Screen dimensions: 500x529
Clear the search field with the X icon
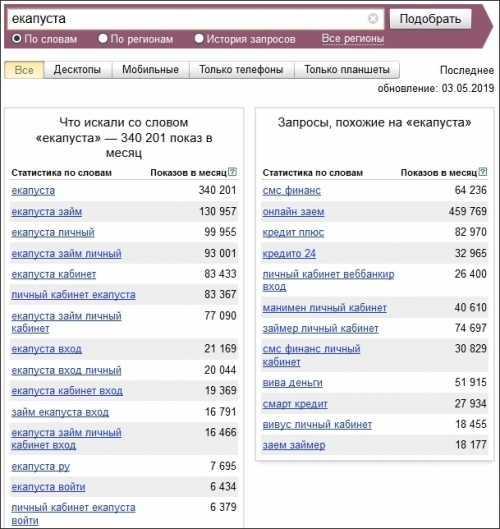point(373,19)
